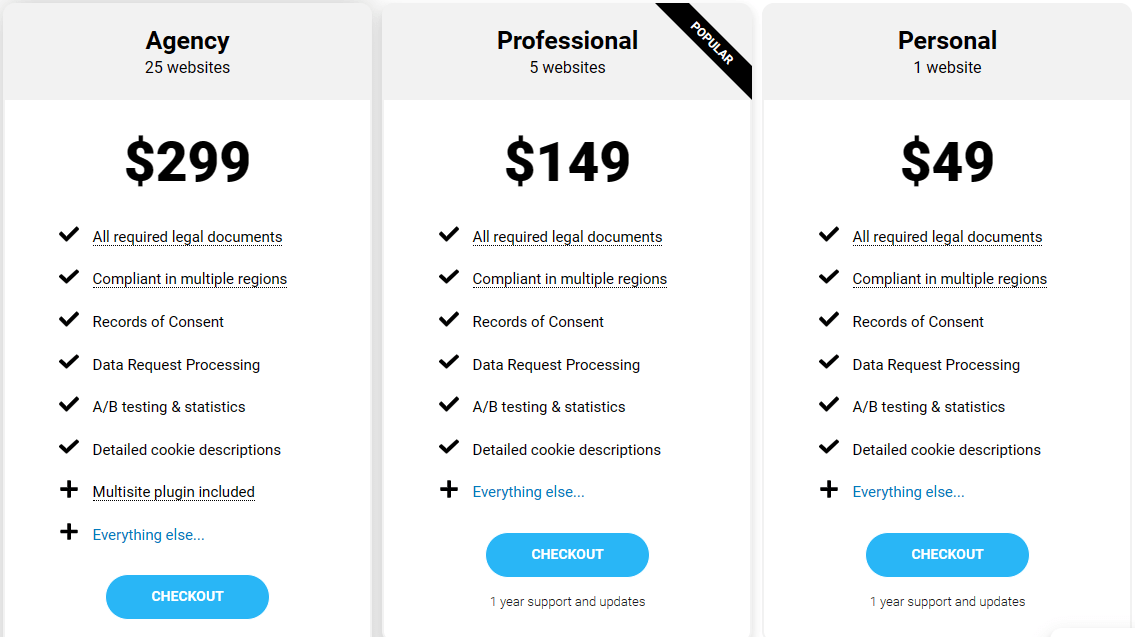Expand Professional's Everything else details
Viewport: 1135px width, 637px height.
(x=528, y=491)
